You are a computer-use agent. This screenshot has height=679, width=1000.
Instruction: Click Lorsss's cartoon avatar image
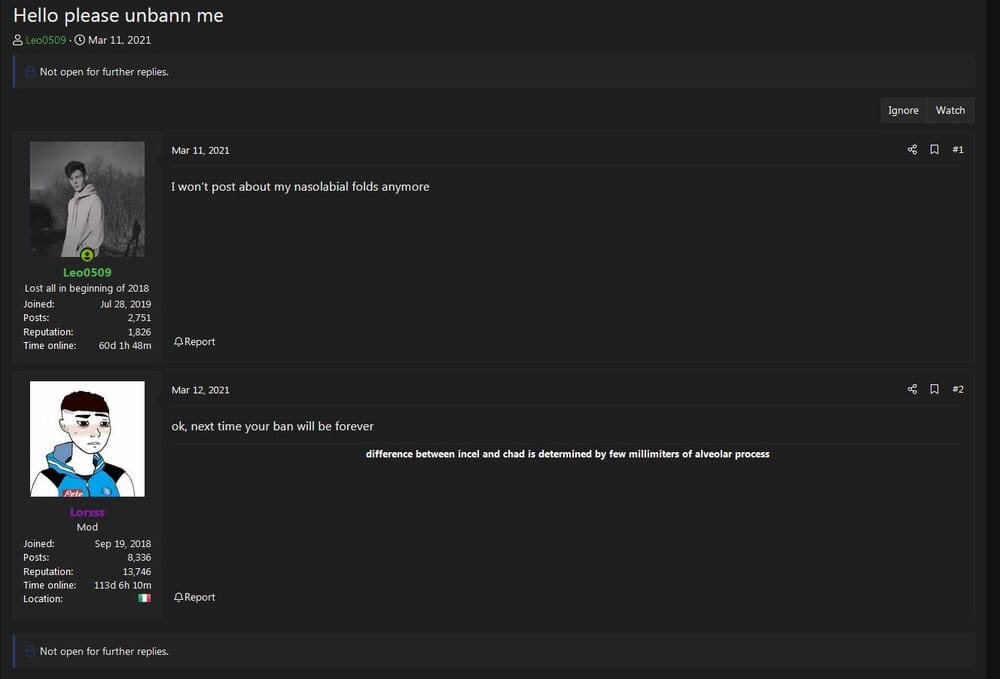pos(87,439)
